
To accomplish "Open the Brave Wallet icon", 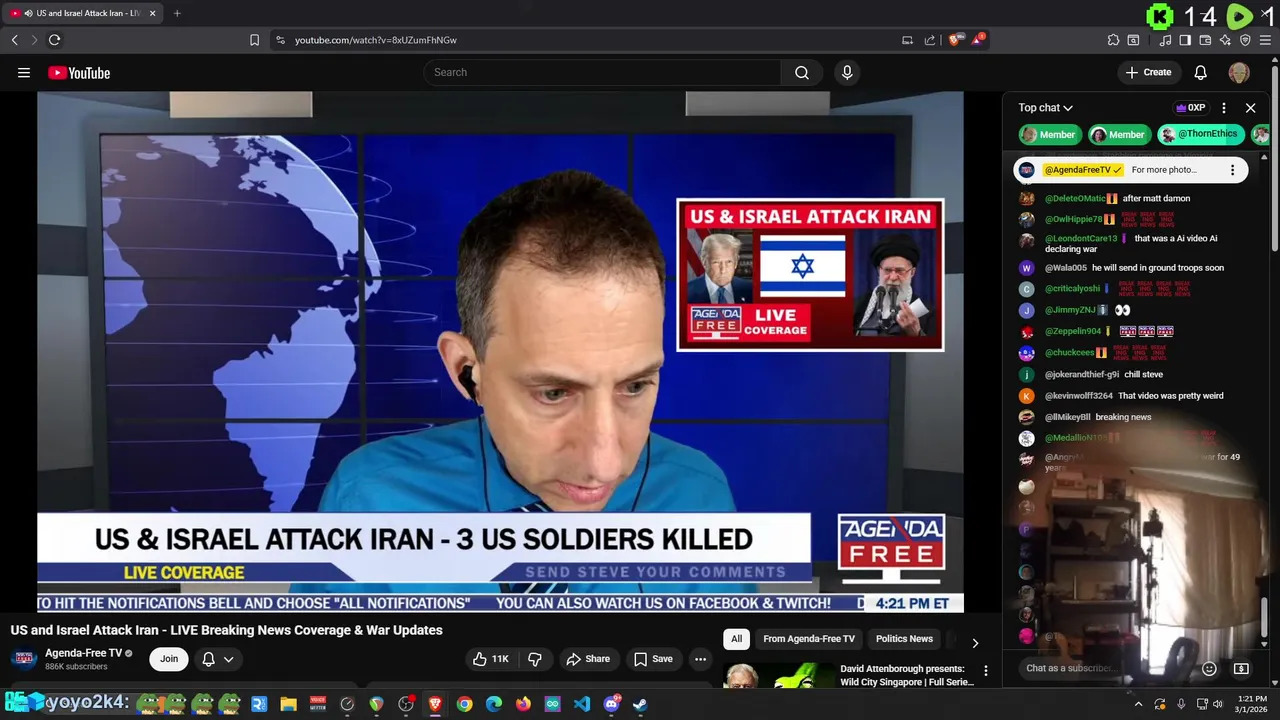I will (x=1205, y=40).
